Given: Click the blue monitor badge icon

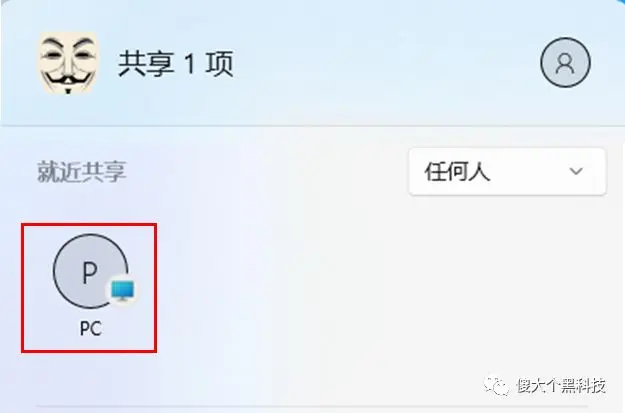Looking at the screenshot, I should tap(122, 290).
